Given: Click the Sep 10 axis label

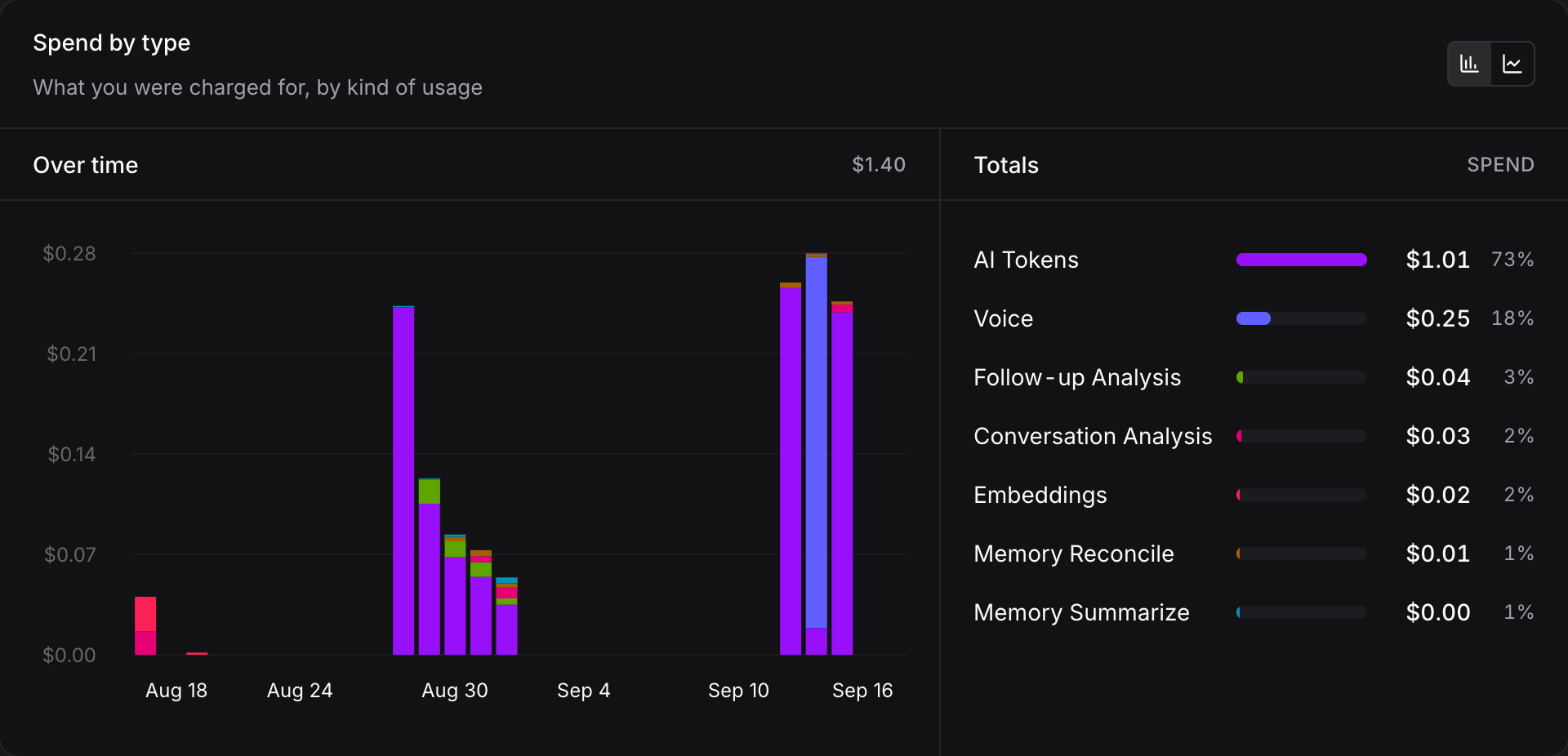Looking at the screenshot, I should pyautogui.click(x=739, y=691).
